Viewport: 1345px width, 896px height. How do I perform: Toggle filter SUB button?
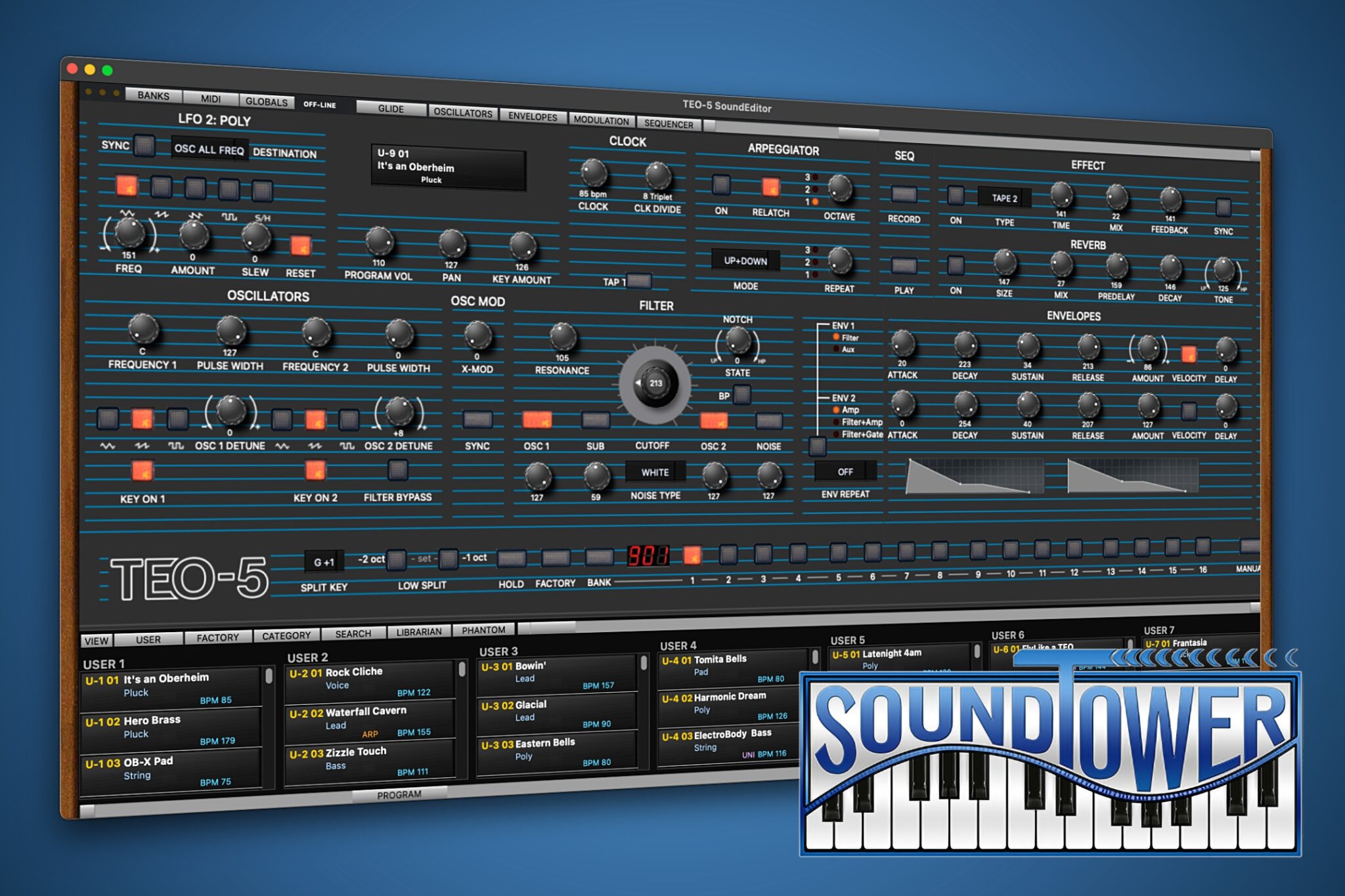click(x=595, y=420)
